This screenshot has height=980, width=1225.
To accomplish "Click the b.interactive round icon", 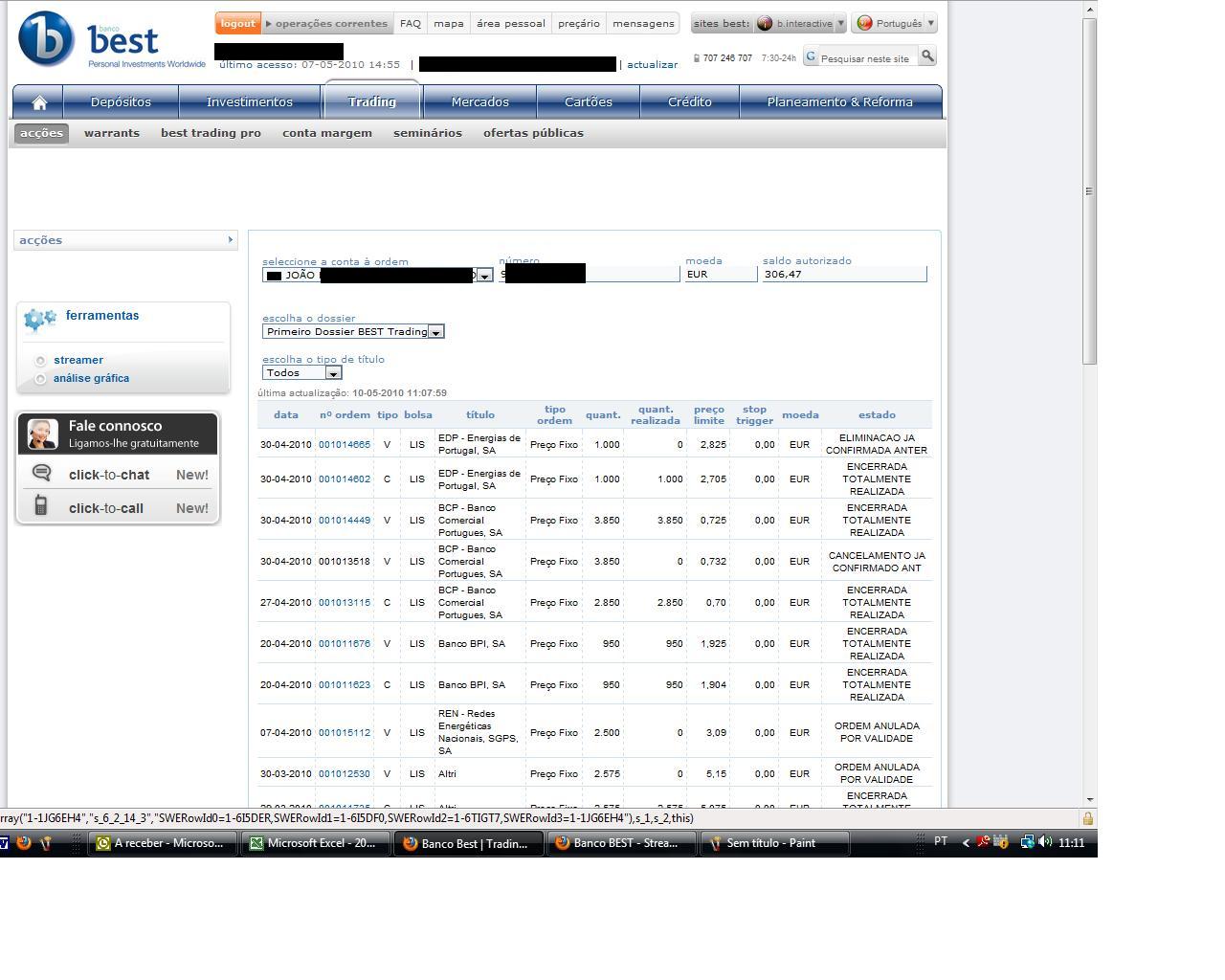I will pos(765,23).
